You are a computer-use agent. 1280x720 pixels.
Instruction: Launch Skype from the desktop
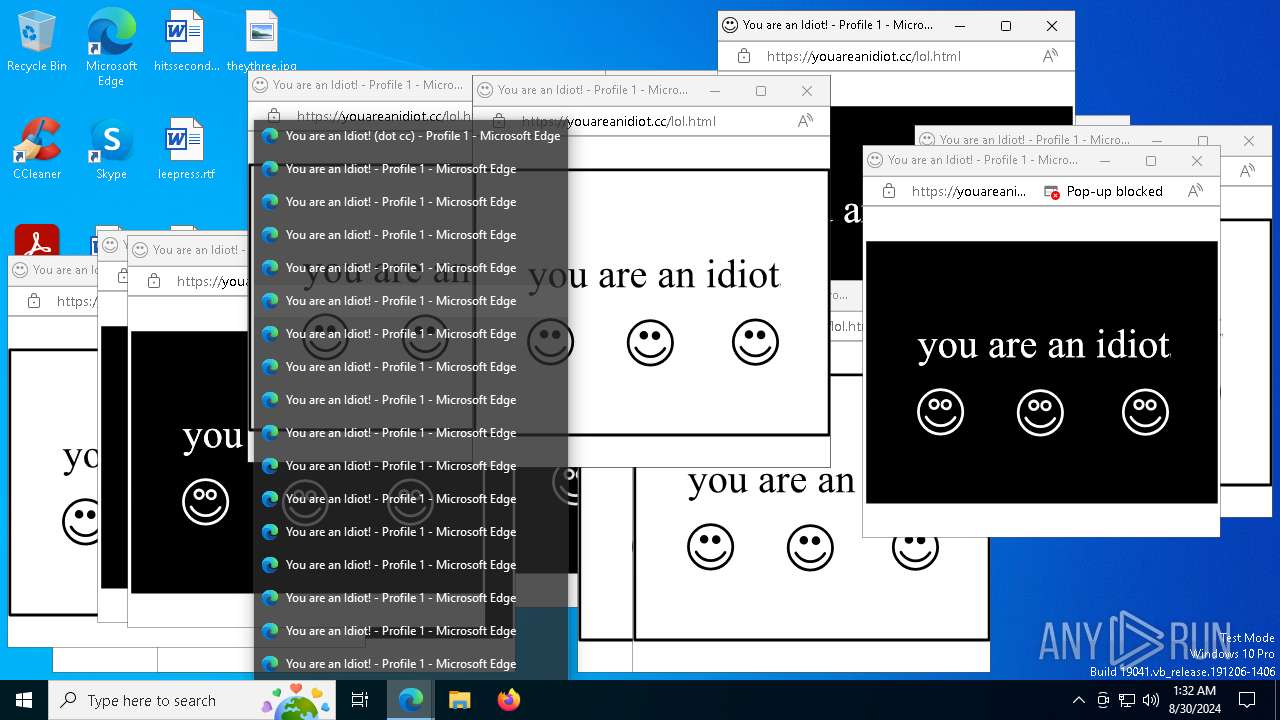[111, 148]
